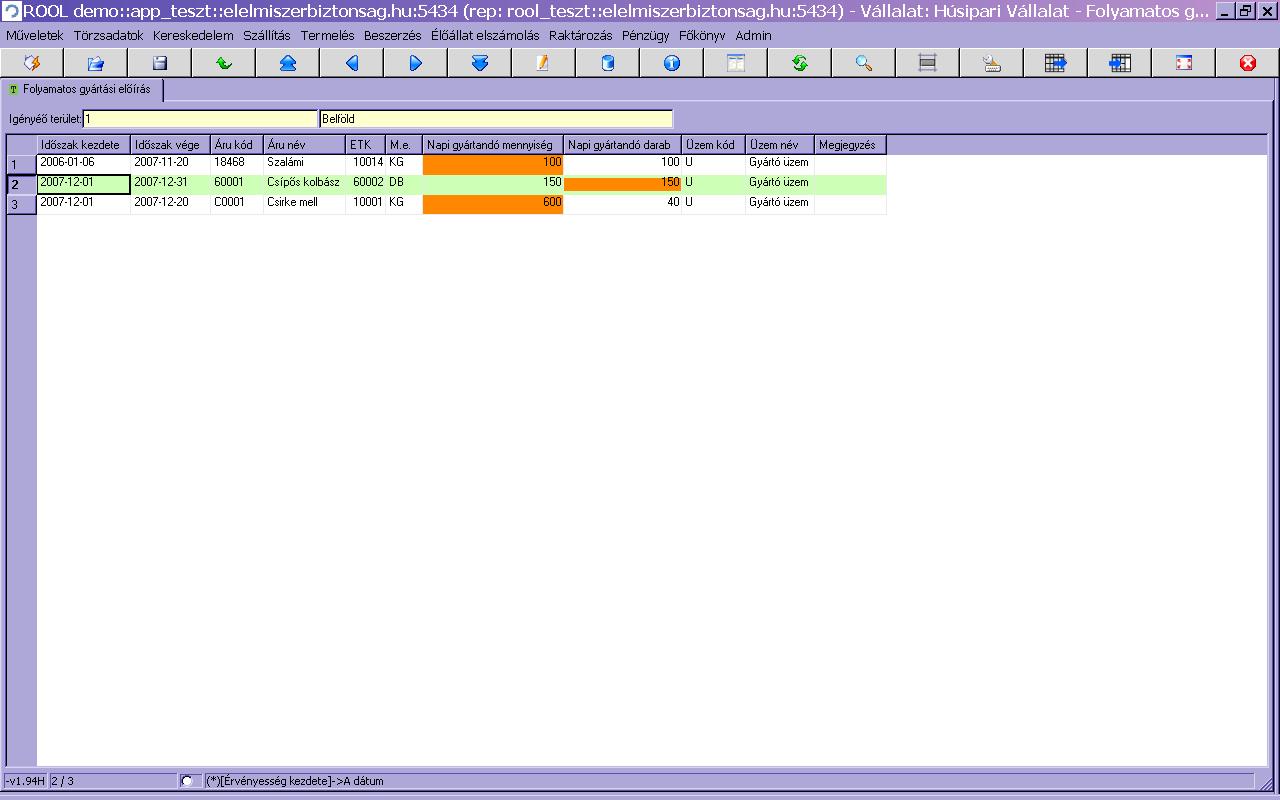Click the blue database cylinder icon
Image resolution: width=1280 pixels, height=800 pixels.
608,63
